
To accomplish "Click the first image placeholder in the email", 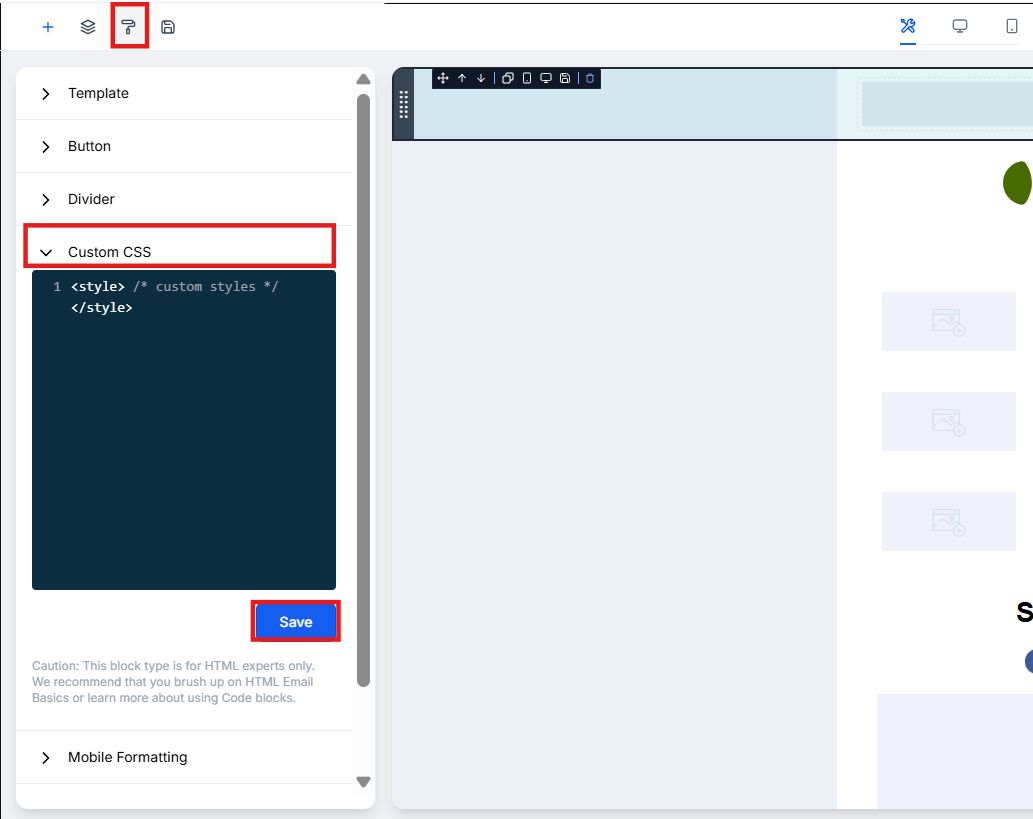I will 949,322.
